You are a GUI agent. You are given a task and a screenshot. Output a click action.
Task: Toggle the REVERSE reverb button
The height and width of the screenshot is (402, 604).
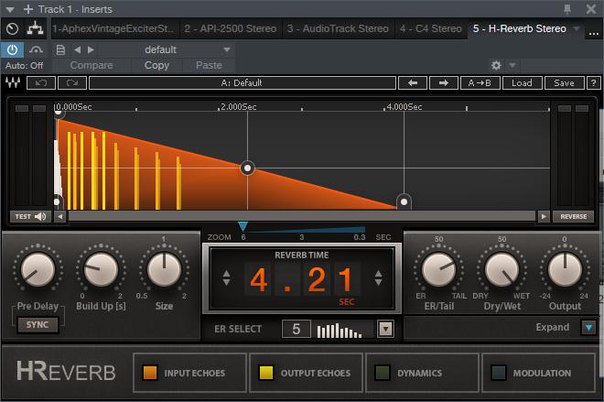coord(573,216)
